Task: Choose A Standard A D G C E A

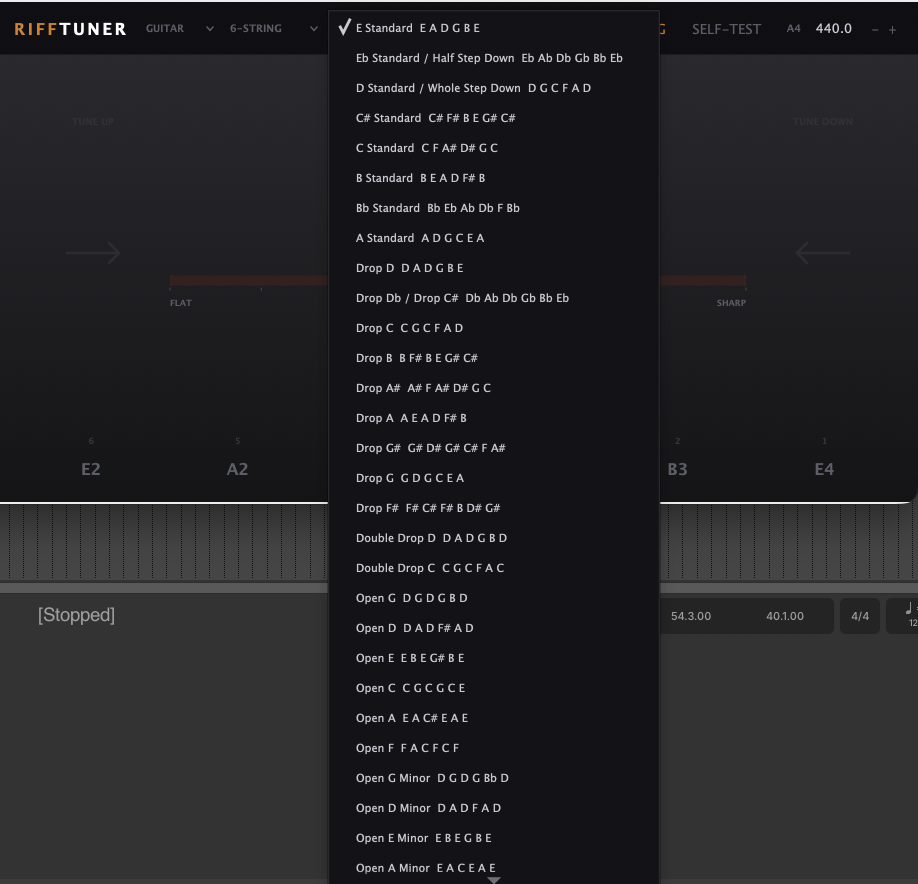Action: point(494,238)
